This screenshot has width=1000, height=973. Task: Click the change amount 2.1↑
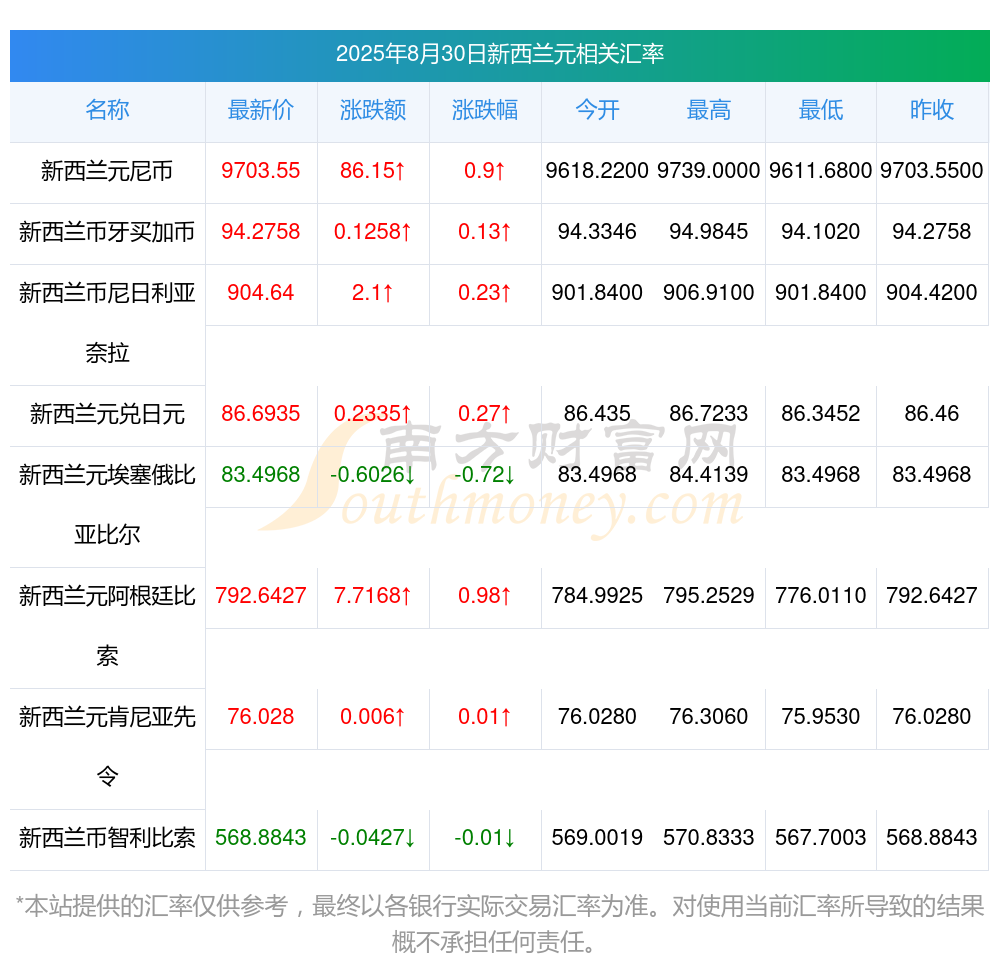[x=372, y=293]
